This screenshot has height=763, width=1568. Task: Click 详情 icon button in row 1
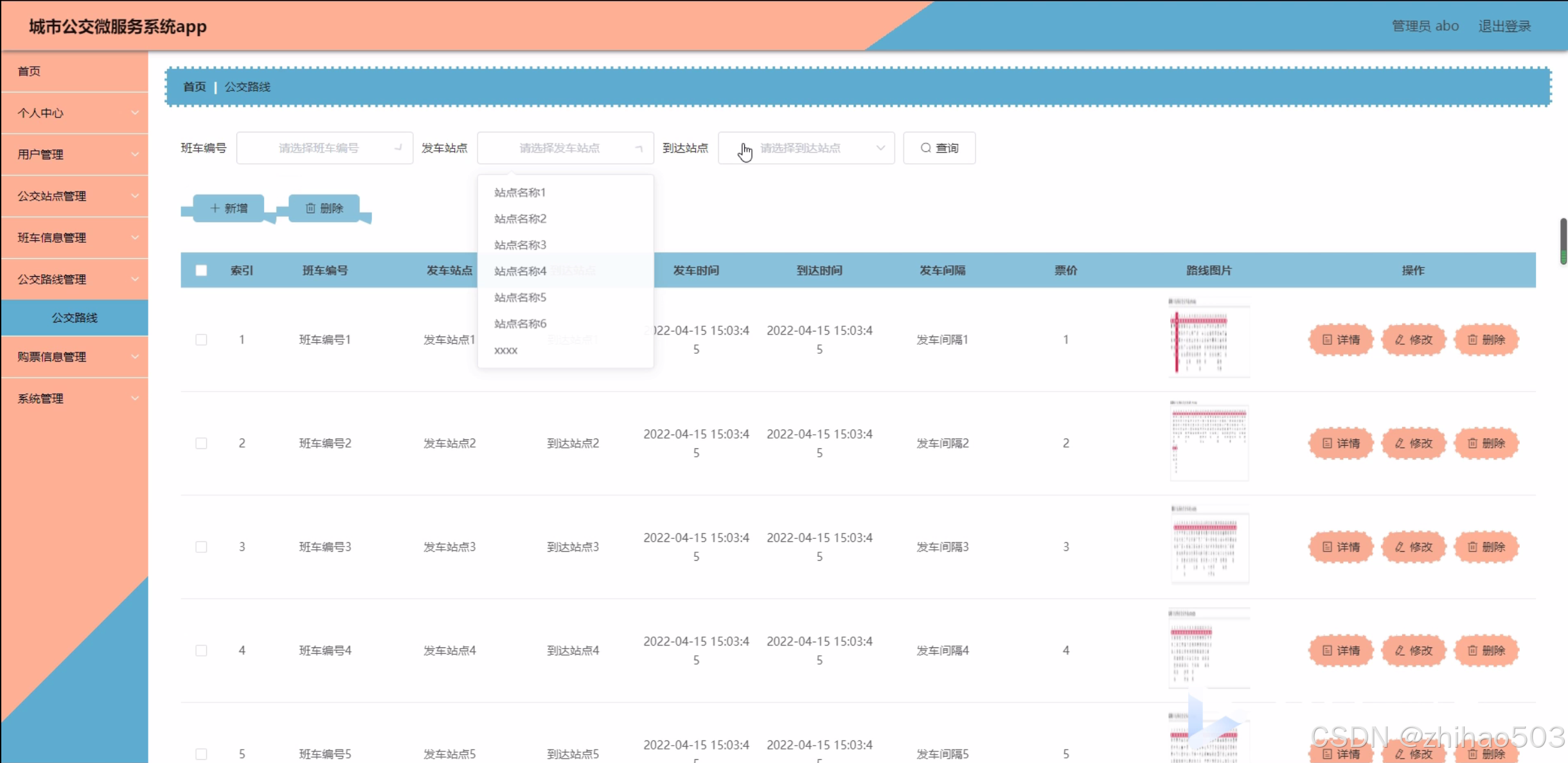point(1341,340)
